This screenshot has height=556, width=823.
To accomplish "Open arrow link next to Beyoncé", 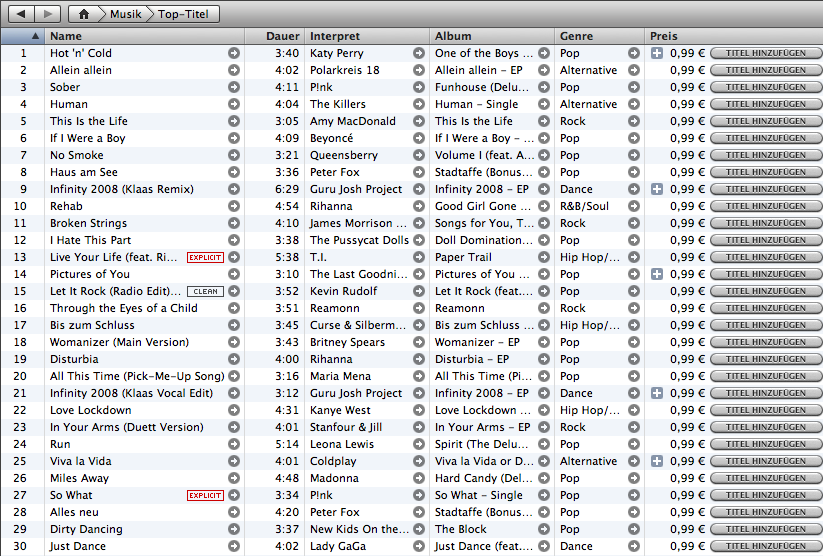I will [419, 138].
